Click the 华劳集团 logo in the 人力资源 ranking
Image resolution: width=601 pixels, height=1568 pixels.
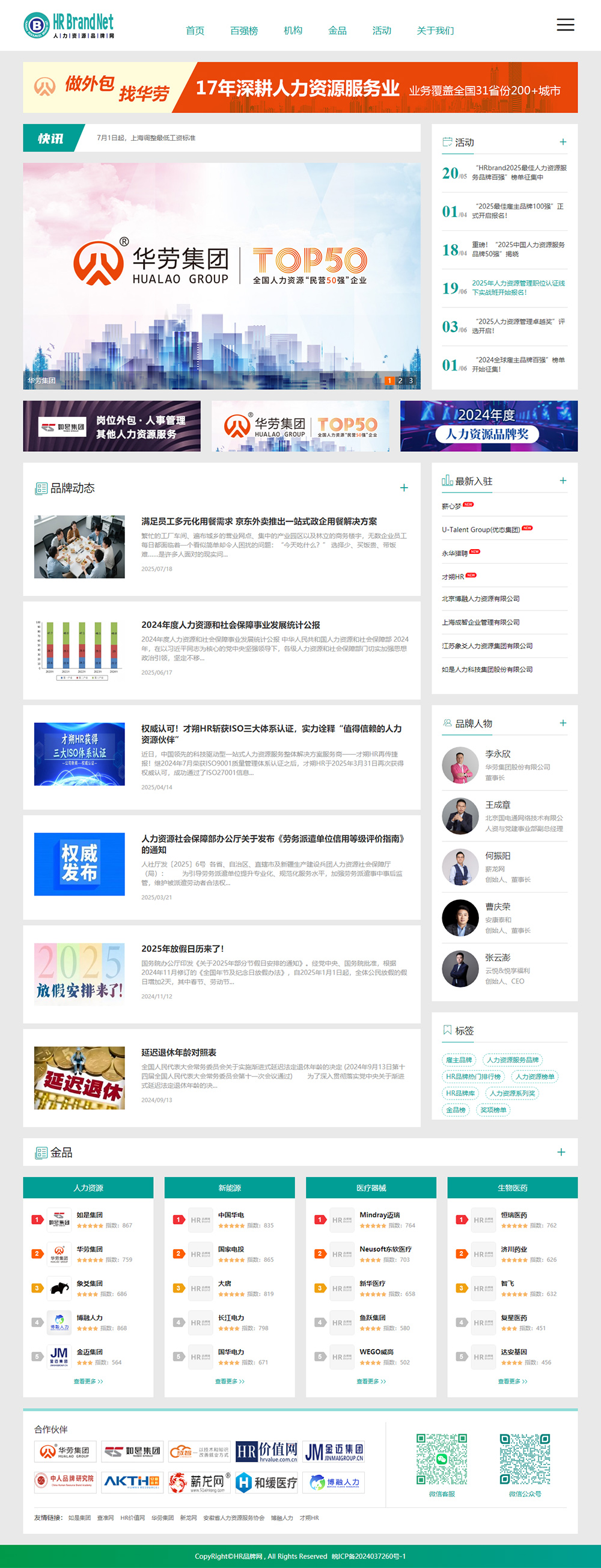(x=59, y=1253)
